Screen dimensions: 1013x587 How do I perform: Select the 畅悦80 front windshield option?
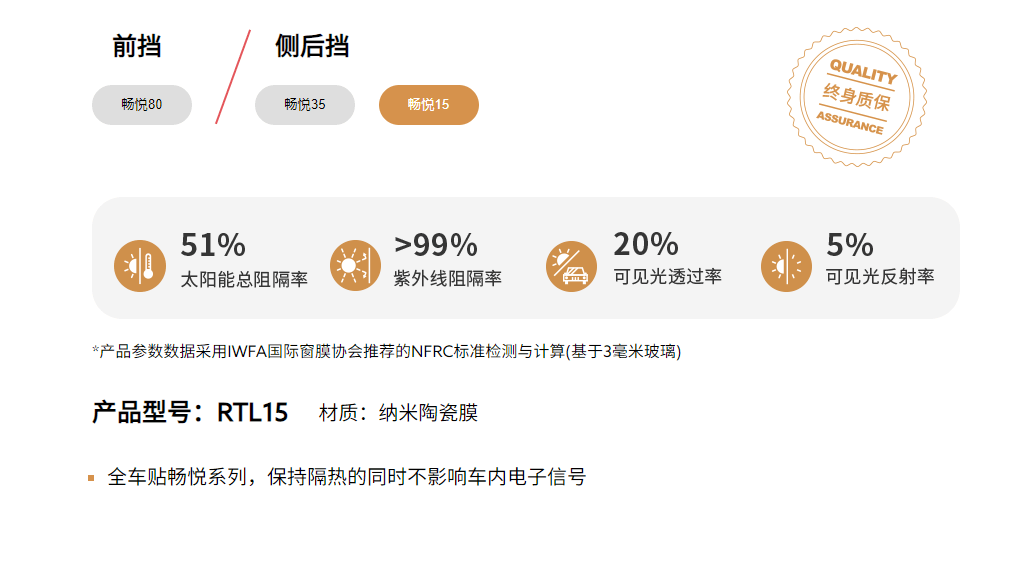point(142,105)
